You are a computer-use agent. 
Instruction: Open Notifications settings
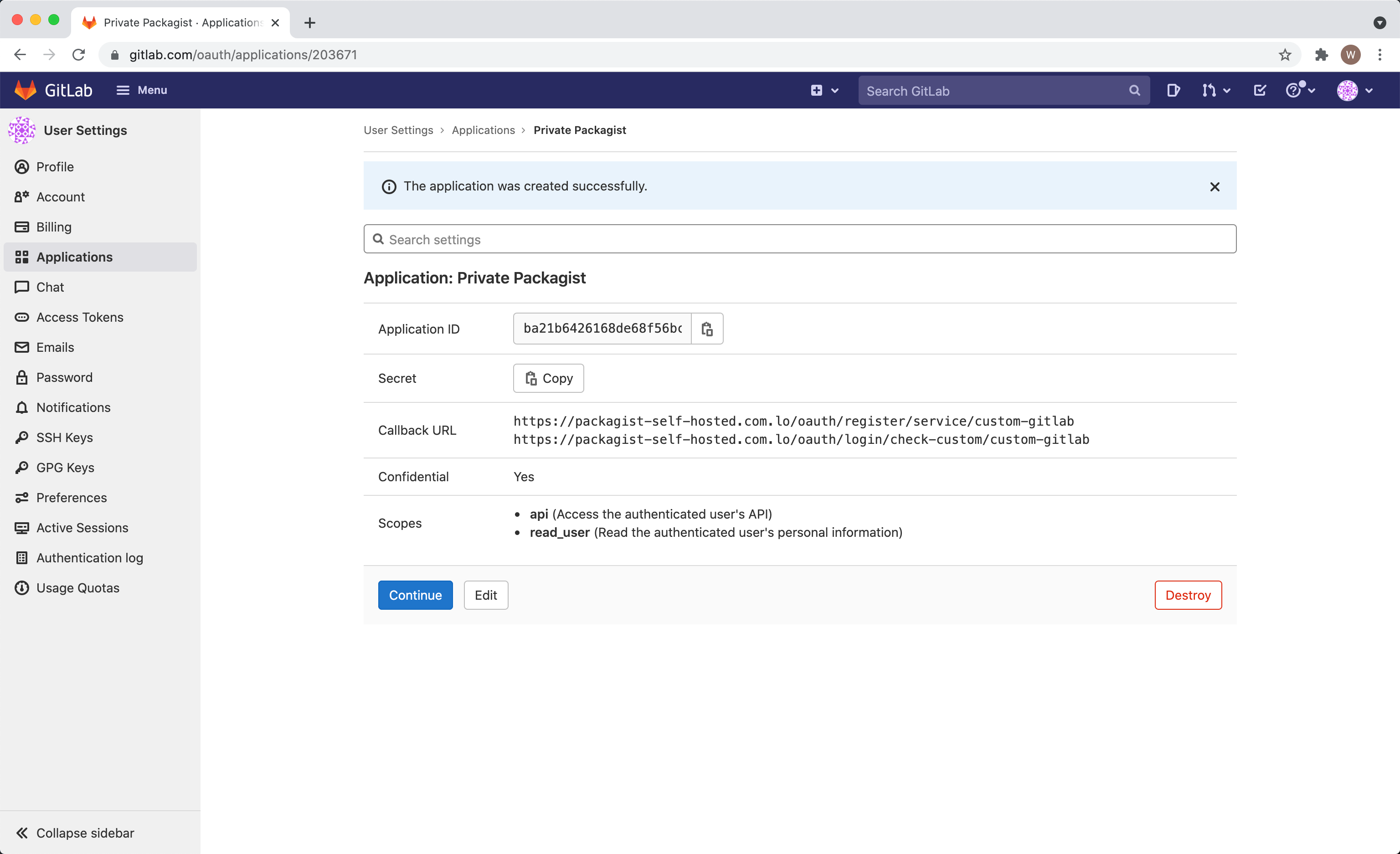(x=100, y=407)
